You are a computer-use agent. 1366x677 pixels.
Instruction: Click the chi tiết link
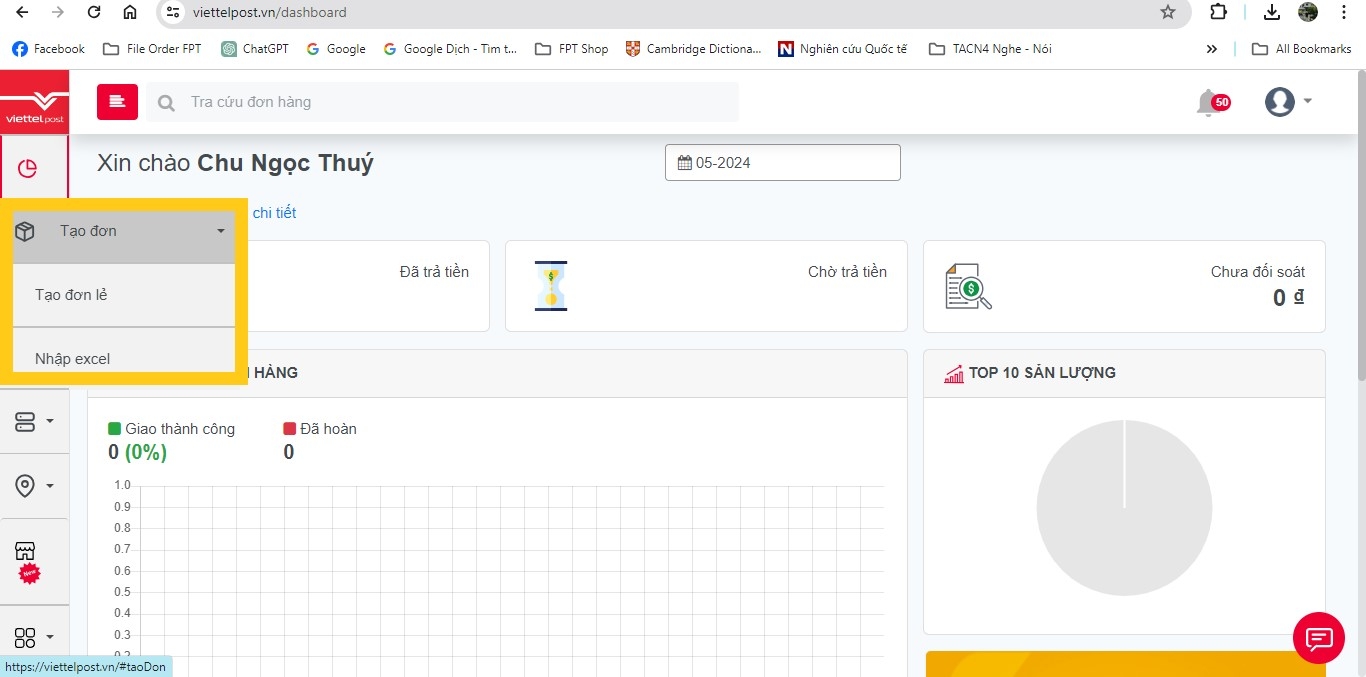274,212
